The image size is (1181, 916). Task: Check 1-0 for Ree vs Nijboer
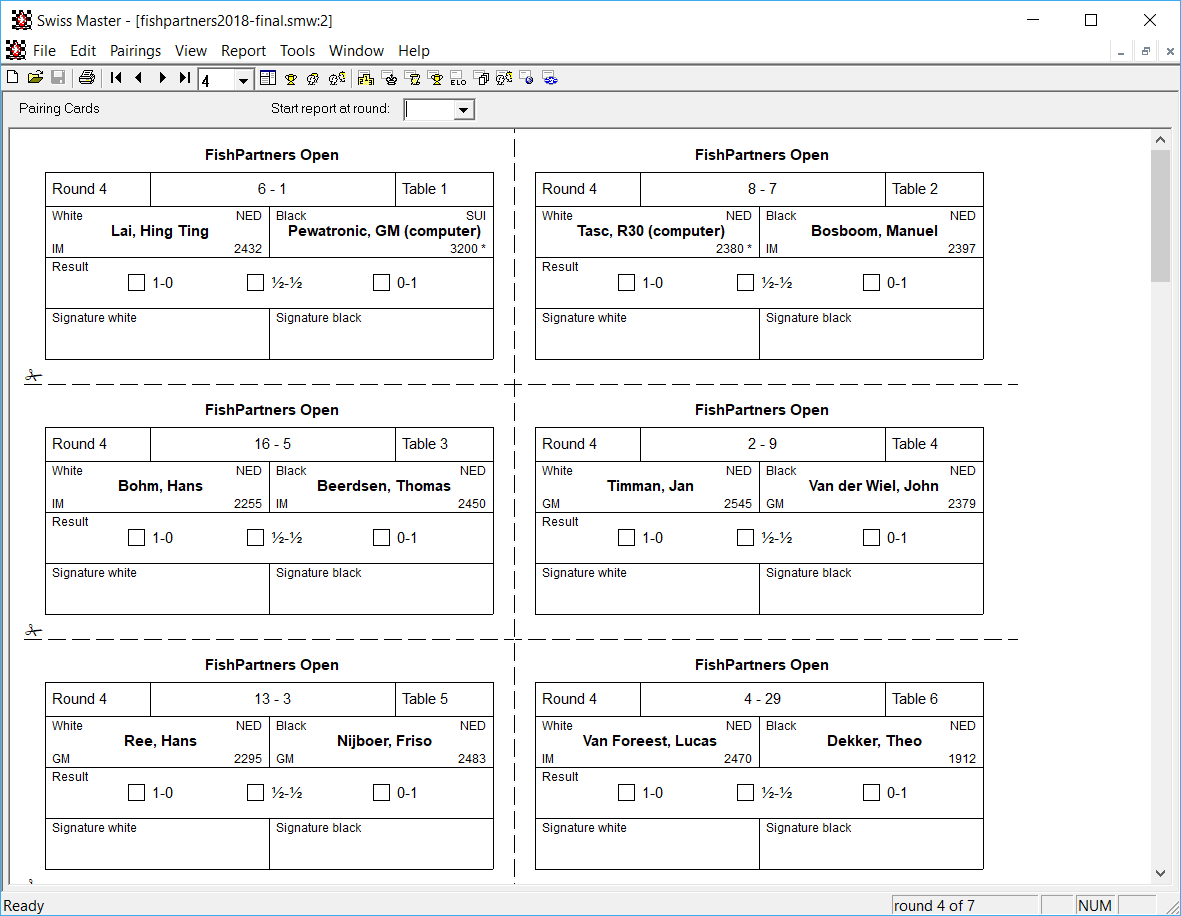pos(136,792)
